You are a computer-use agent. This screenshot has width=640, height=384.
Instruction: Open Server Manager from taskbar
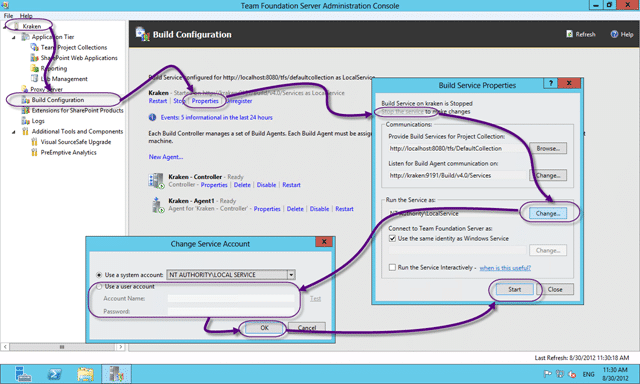(23, 374)
